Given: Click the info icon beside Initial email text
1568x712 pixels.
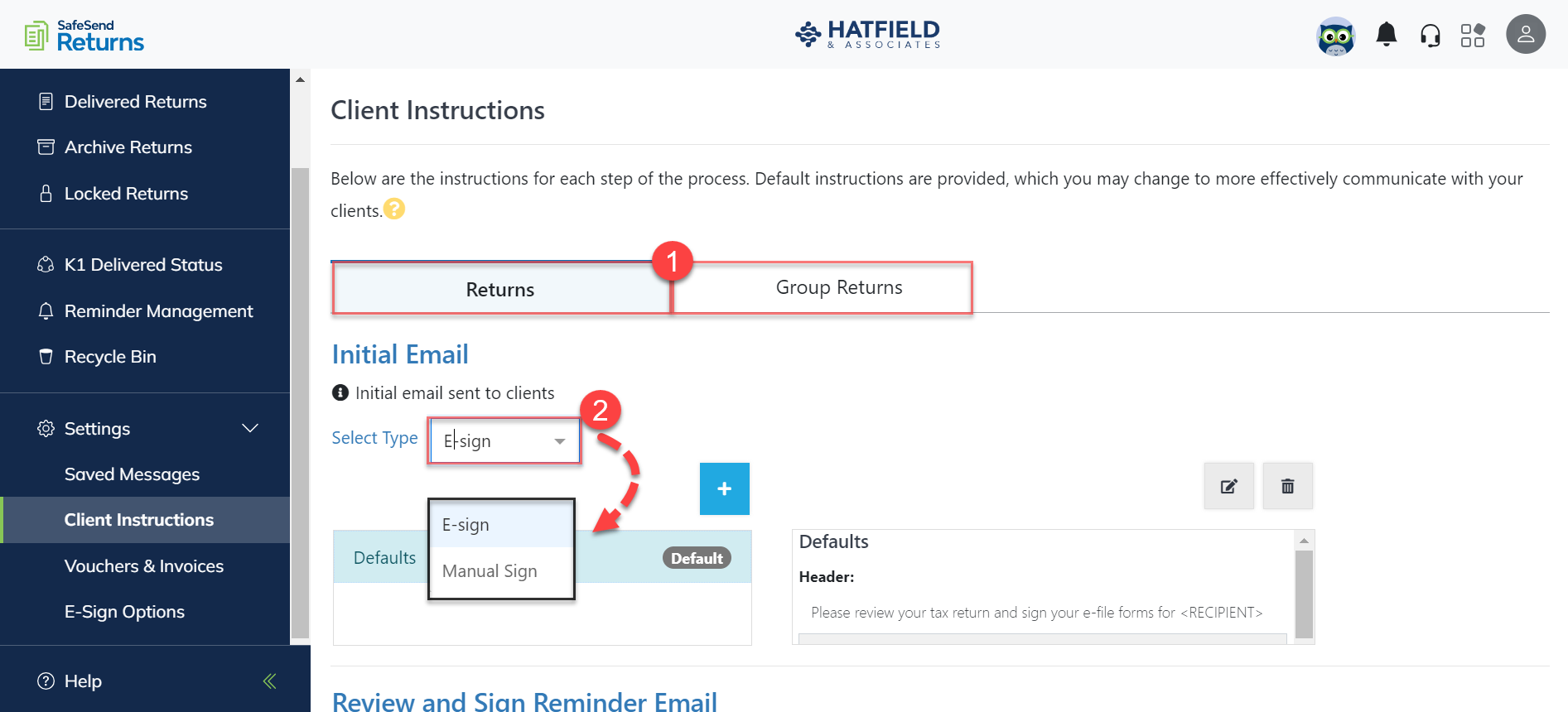Looking at the screenshot, I should 340,392.
